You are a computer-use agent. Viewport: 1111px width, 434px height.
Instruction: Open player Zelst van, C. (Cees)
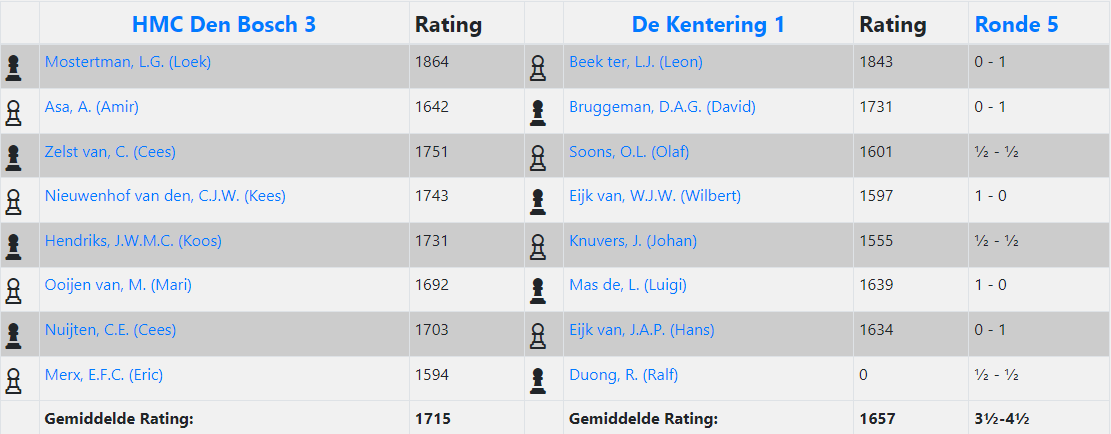coord(111,152)
